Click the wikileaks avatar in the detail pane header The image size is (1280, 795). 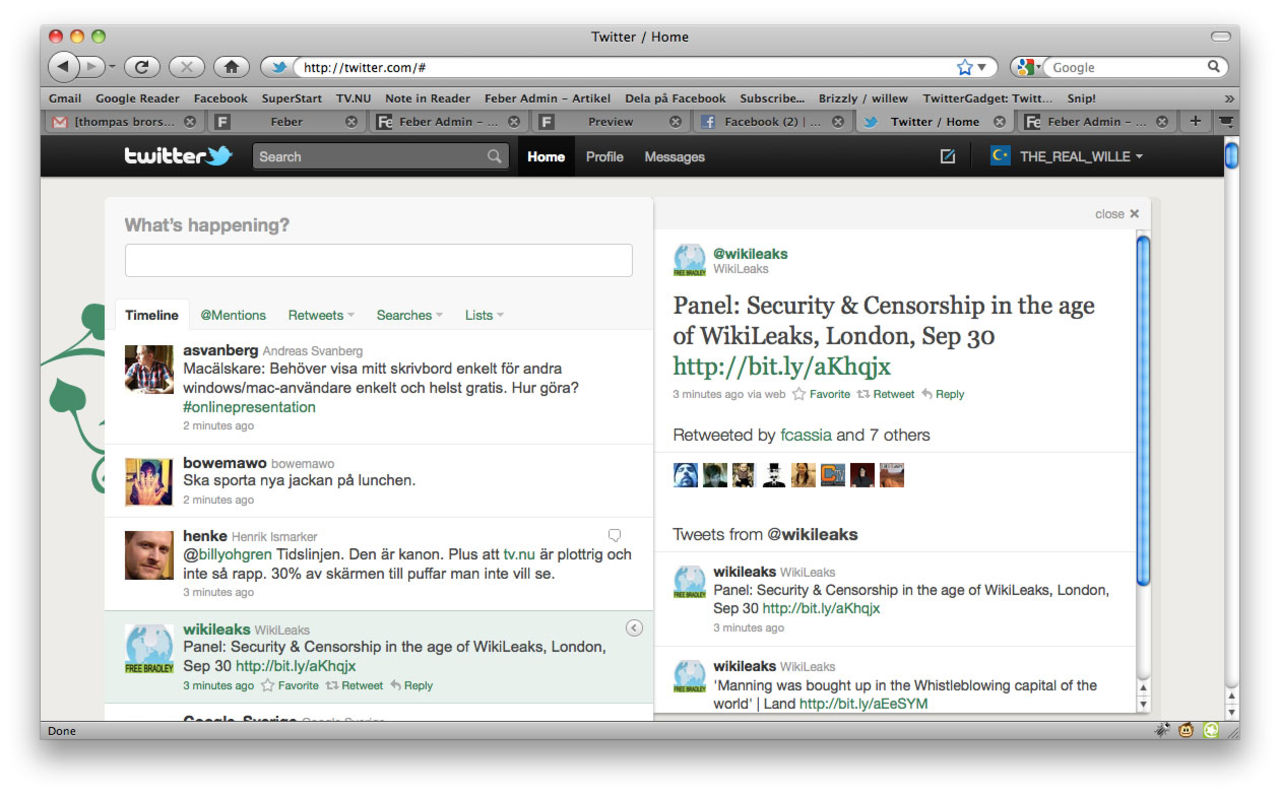click(690, 260)
